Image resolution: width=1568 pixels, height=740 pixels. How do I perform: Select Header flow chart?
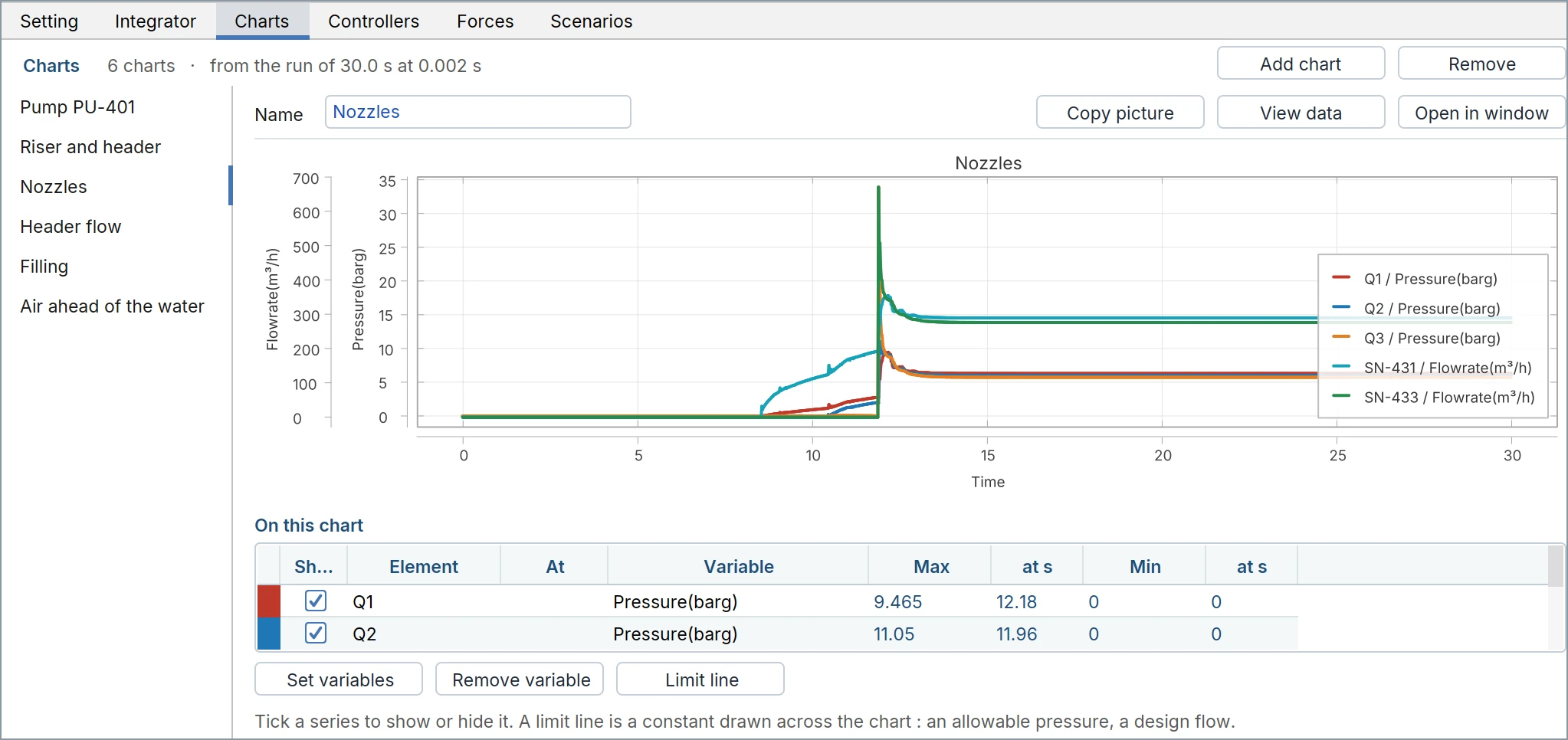pyautogui.click(x=116, y=227)
